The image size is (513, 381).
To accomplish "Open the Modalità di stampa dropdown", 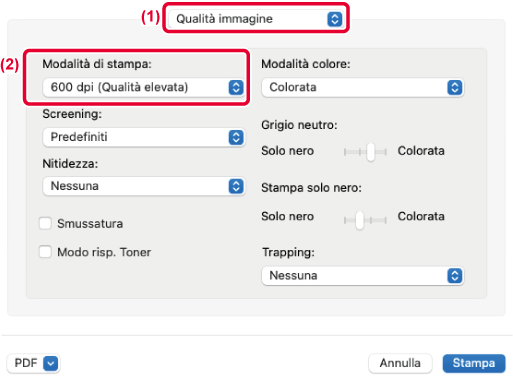I will tap(144, 87).
